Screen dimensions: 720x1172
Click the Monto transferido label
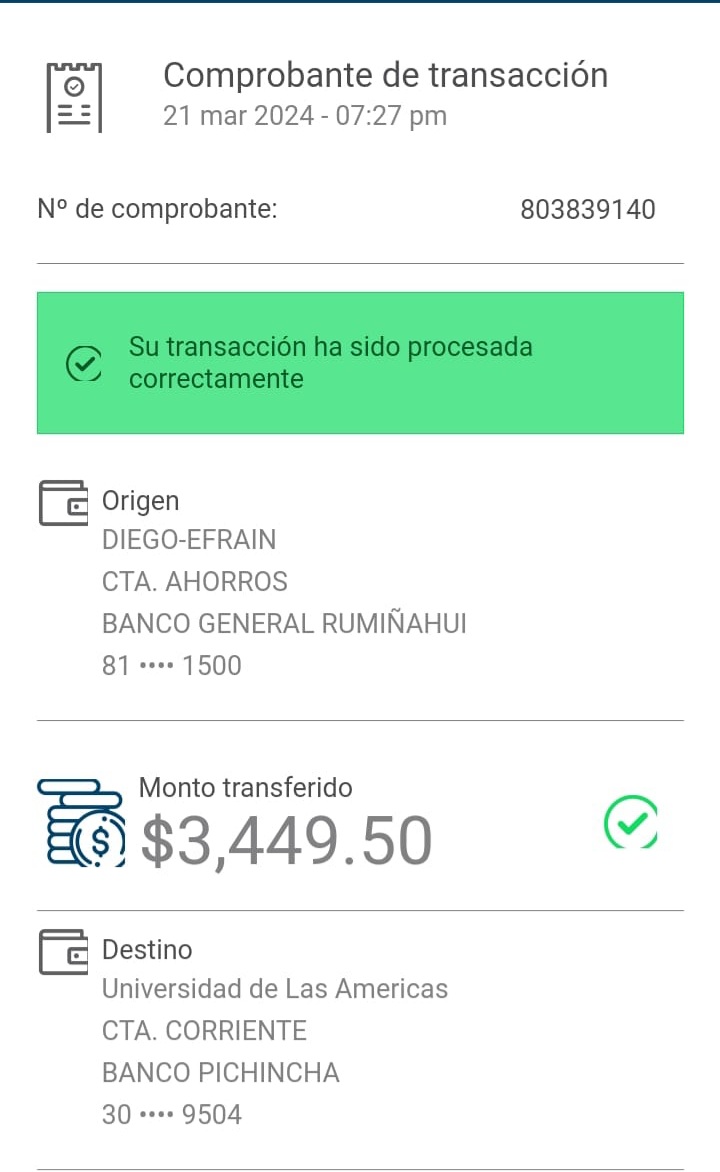point(246,788)
